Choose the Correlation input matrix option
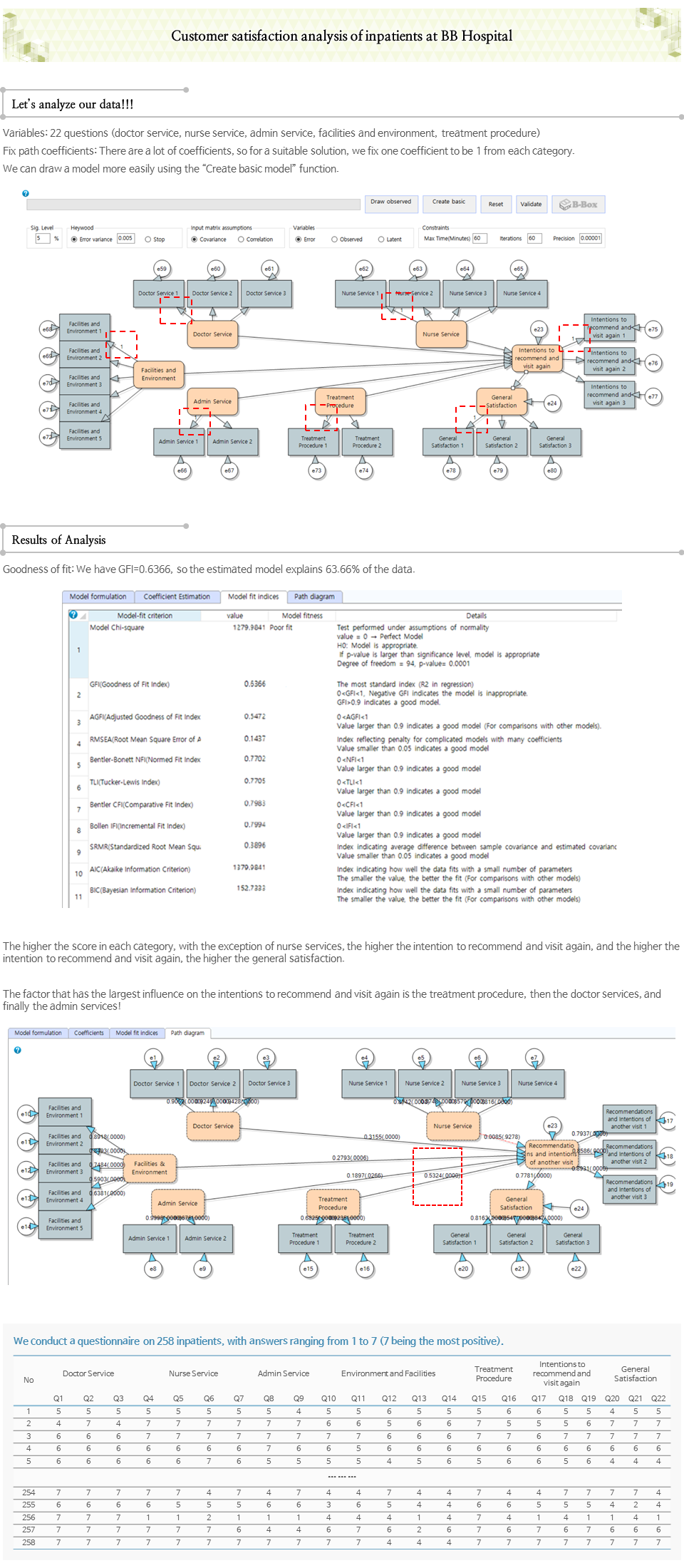 241,239
